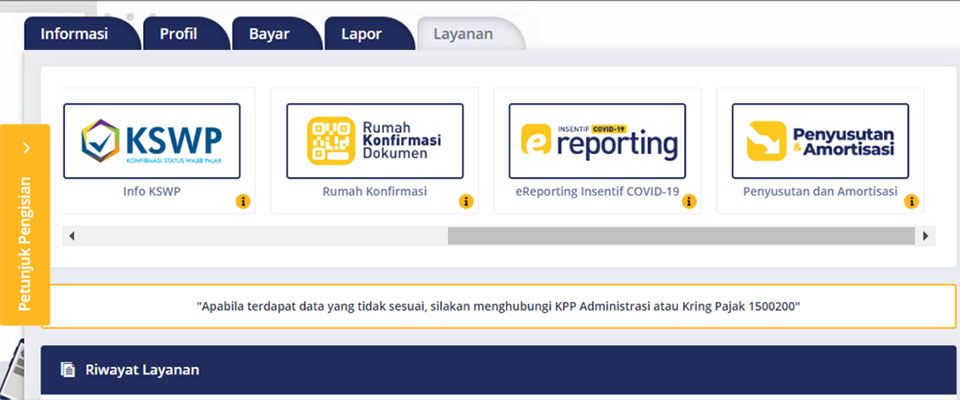Click the info icon for Info KSWP
The height and width of the screenshot is (400, 960).
[x=243, y=202]
